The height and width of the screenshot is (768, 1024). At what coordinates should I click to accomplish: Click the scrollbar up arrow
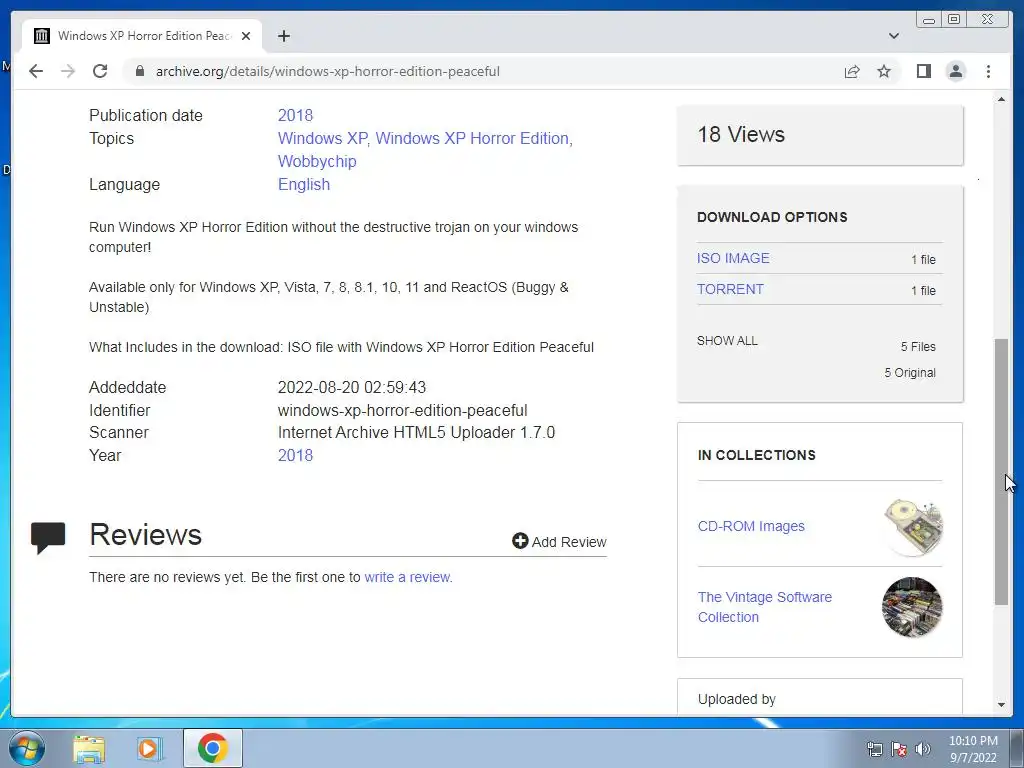click(1001, 99)
